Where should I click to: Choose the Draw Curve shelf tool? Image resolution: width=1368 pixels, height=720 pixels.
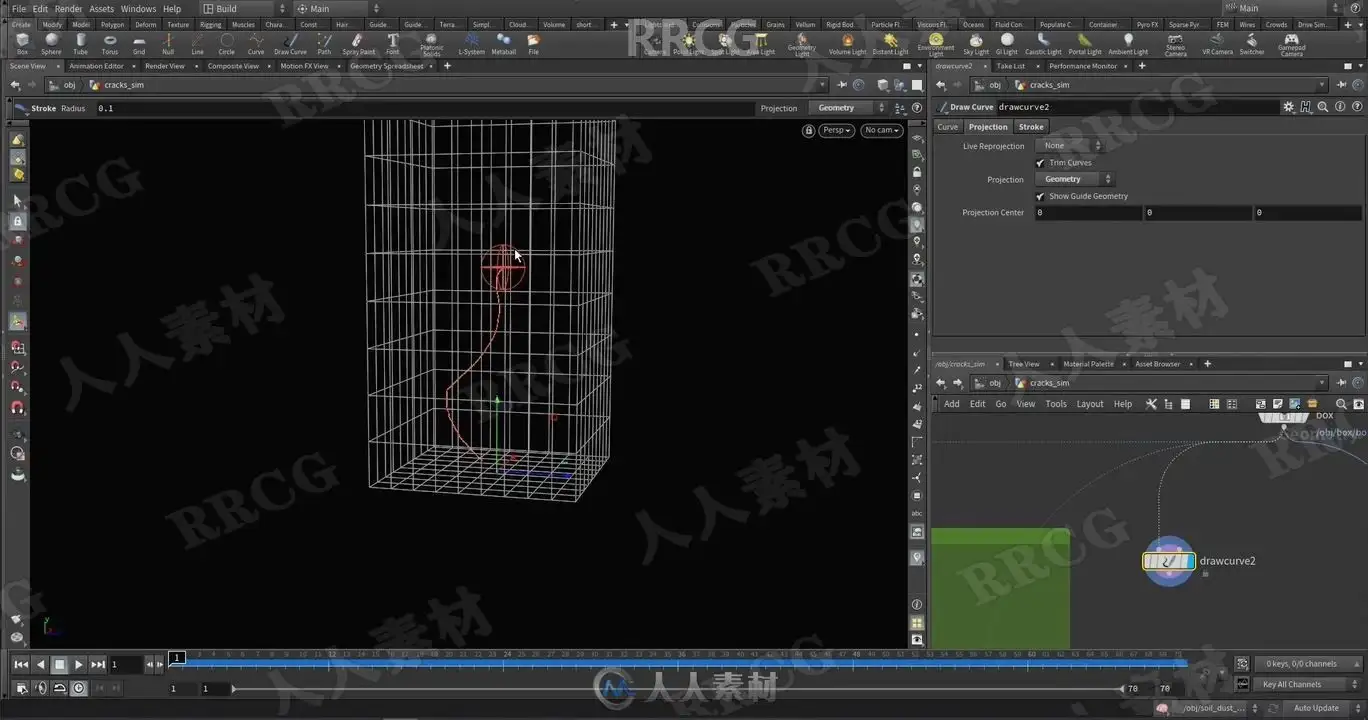click(290, 43)
